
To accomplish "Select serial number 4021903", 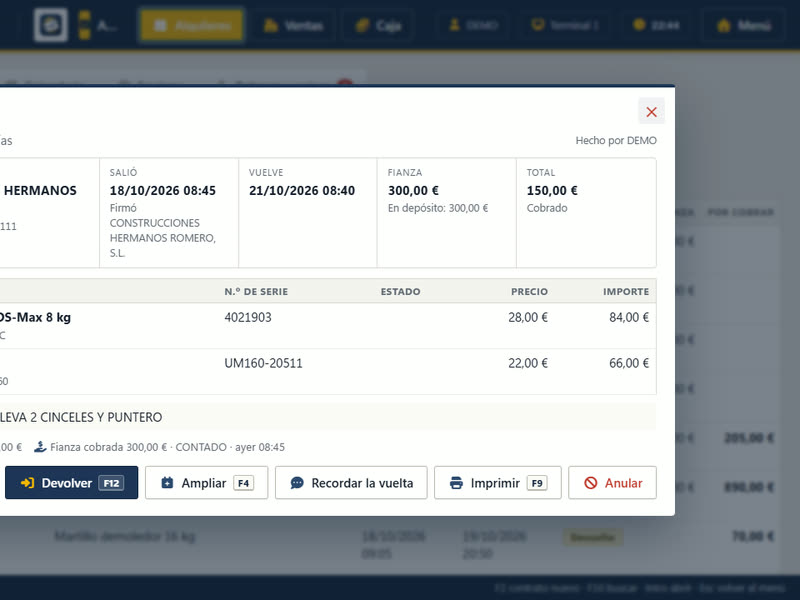I will coord(248,317).
